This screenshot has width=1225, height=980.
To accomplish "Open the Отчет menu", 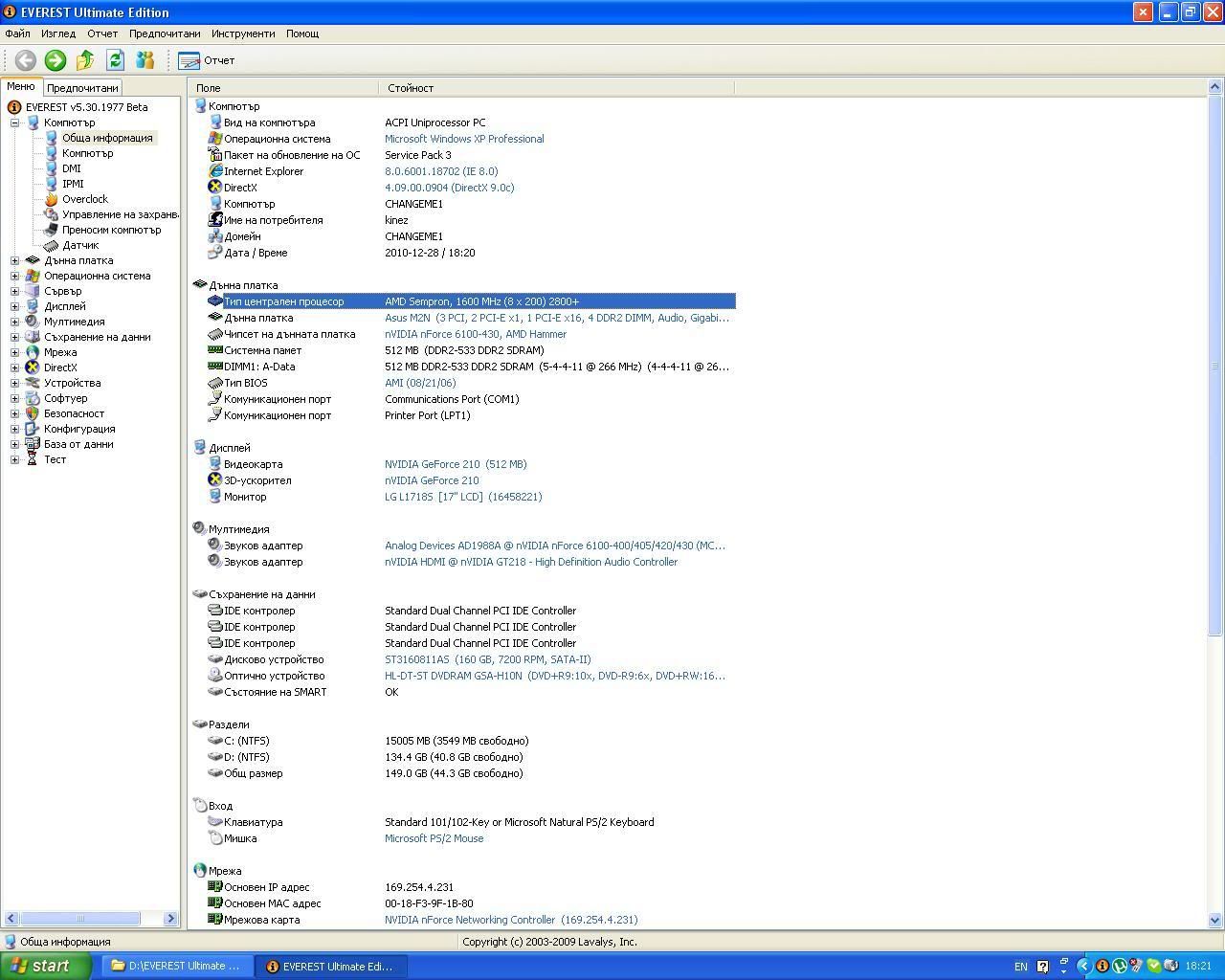I will click(102, 33).
